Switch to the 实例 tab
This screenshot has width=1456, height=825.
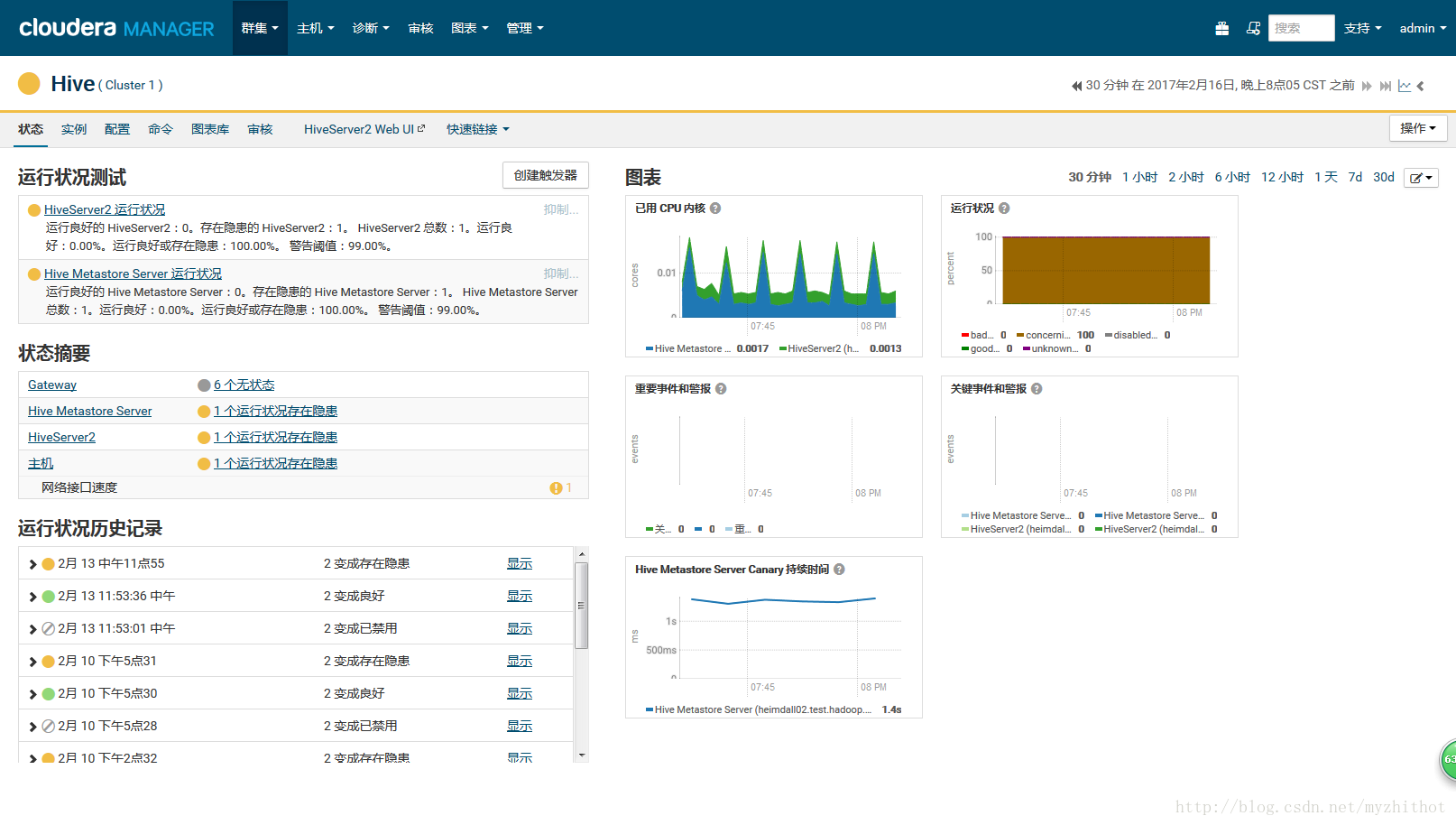(74, 129)
